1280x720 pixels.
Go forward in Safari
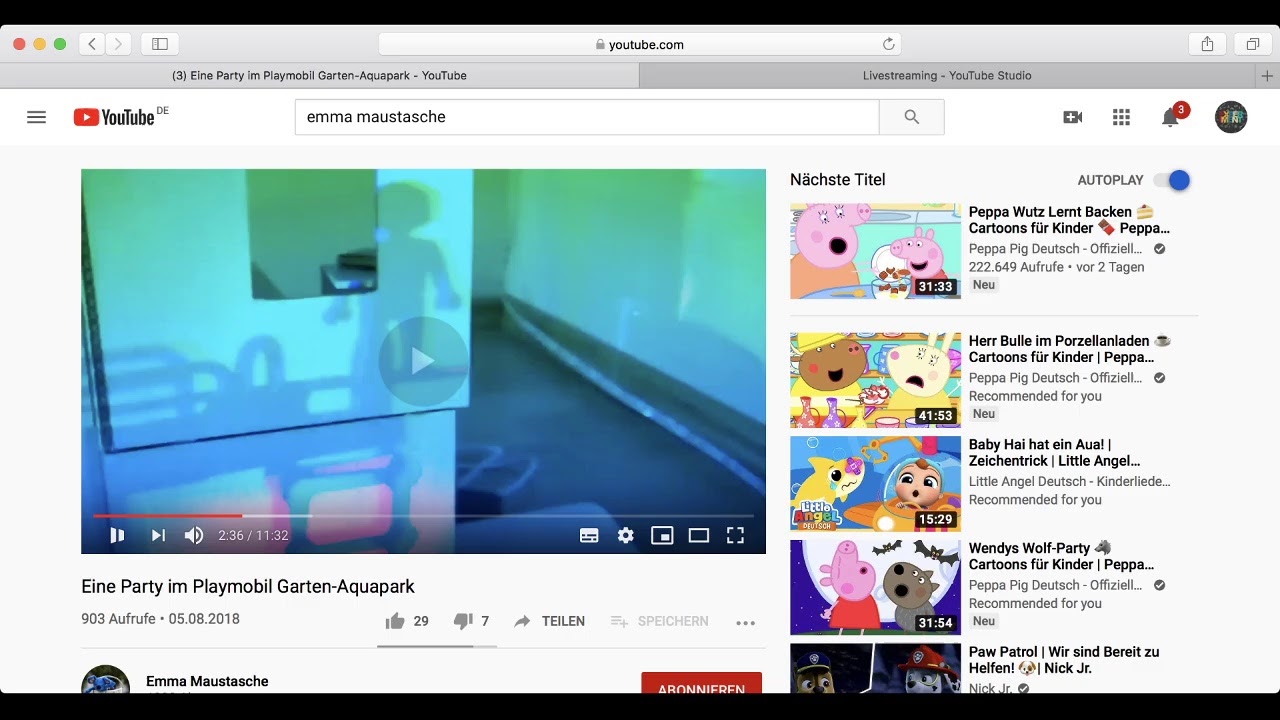[x=119, y=44]
